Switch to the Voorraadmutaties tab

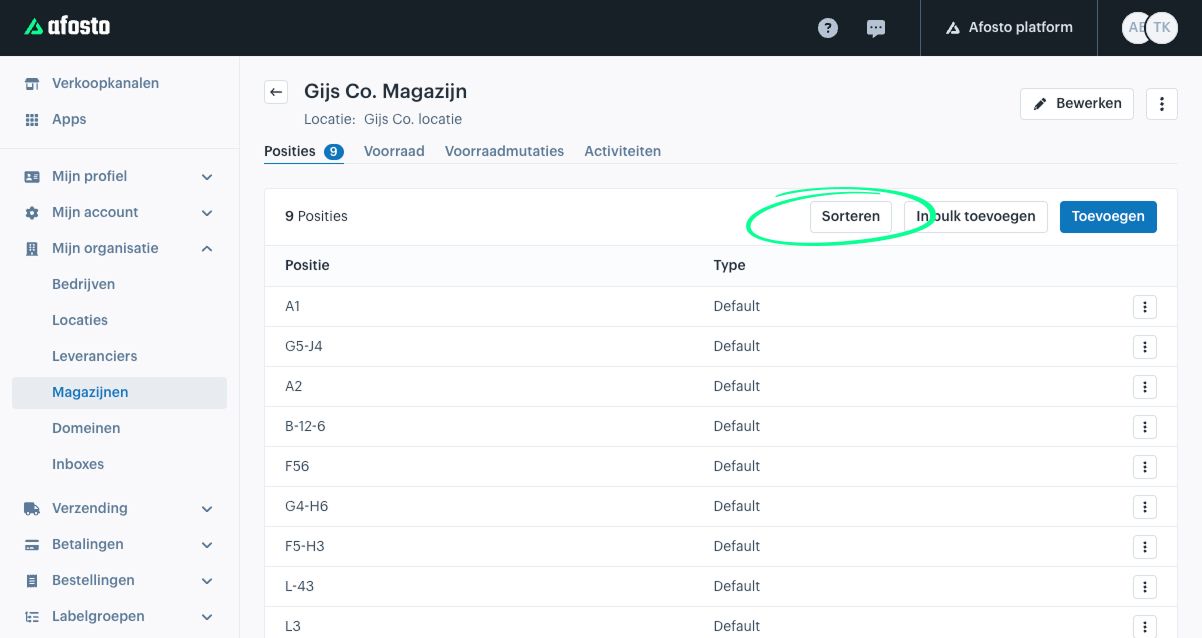(504, 151)
